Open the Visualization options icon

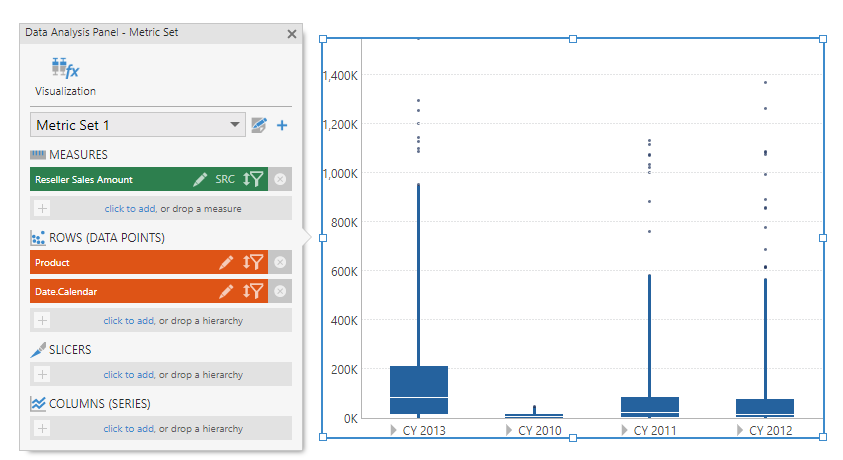(x=65, y=70)
